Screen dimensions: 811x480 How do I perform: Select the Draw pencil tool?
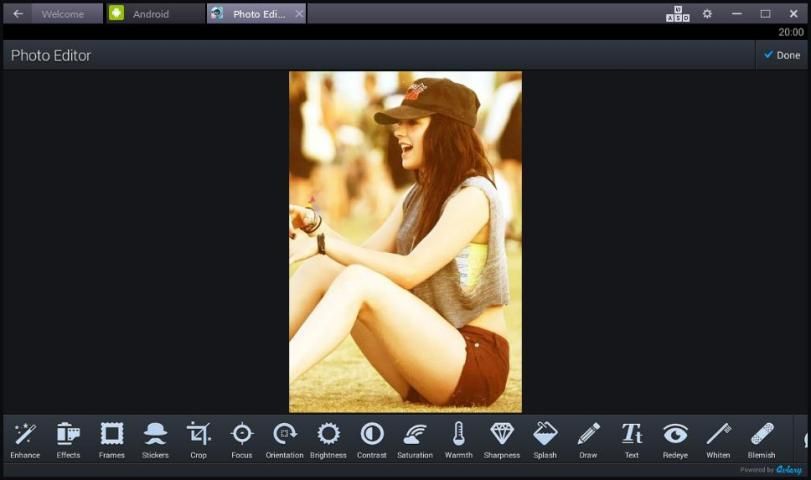pos(588,439)
